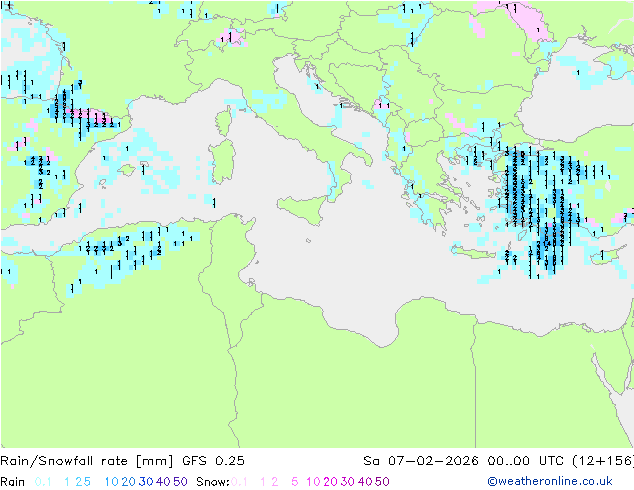634x490 pixels.
Task: Click the island of Crete on the map
Action: pyautogui.click(x=473, y=253)
